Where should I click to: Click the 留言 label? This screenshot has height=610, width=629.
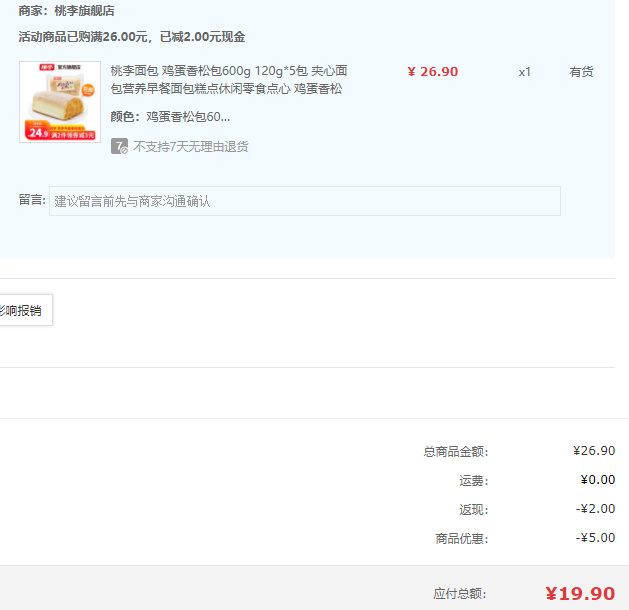32,200
